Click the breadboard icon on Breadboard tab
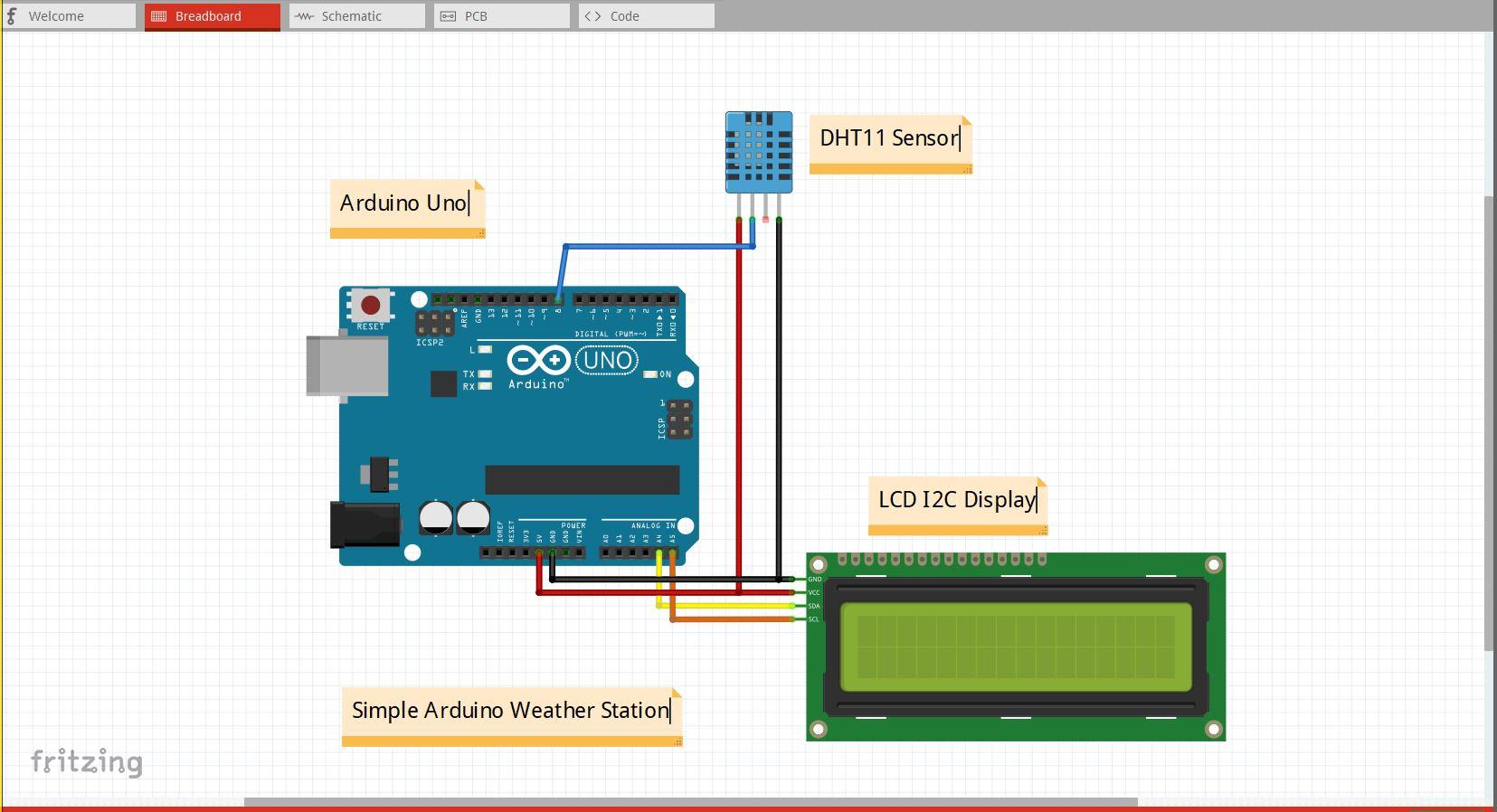This screenshot has height=812, width=1497. coord(158,16)
